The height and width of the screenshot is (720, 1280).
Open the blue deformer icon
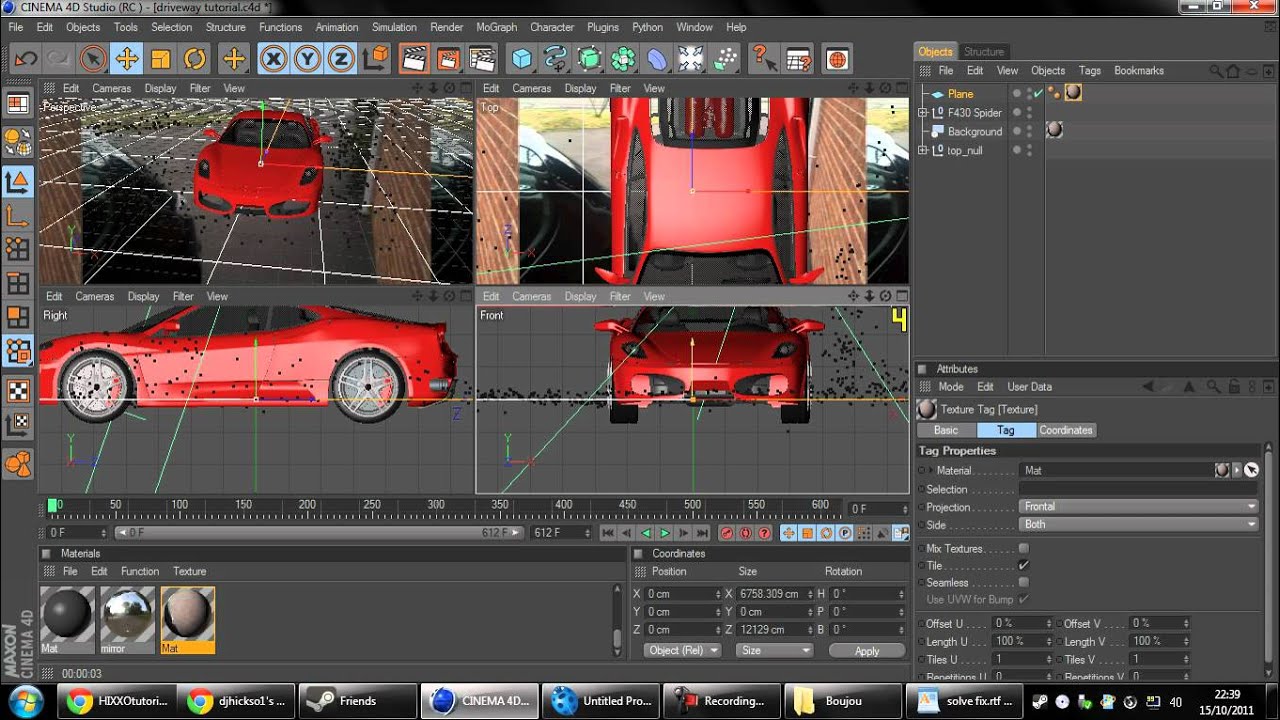point(657,59)
